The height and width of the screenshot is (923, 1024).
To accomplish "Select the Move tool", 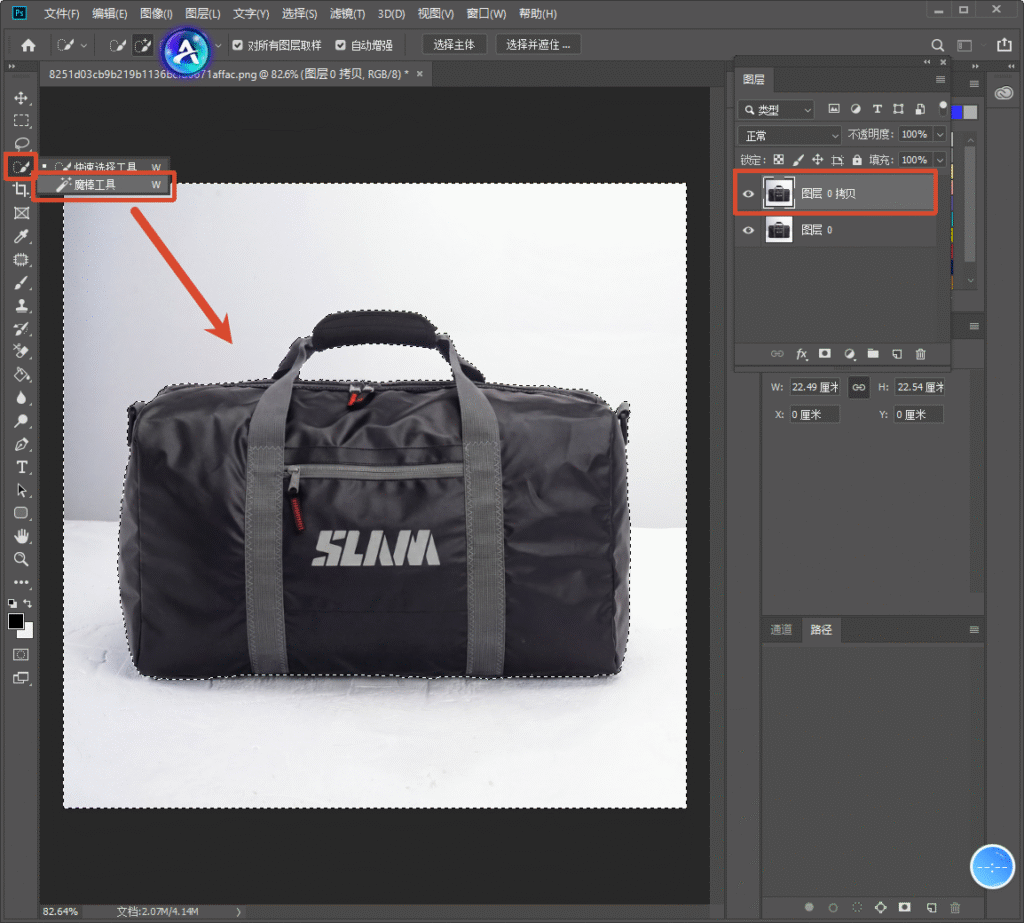I will (x=21, y=98).
